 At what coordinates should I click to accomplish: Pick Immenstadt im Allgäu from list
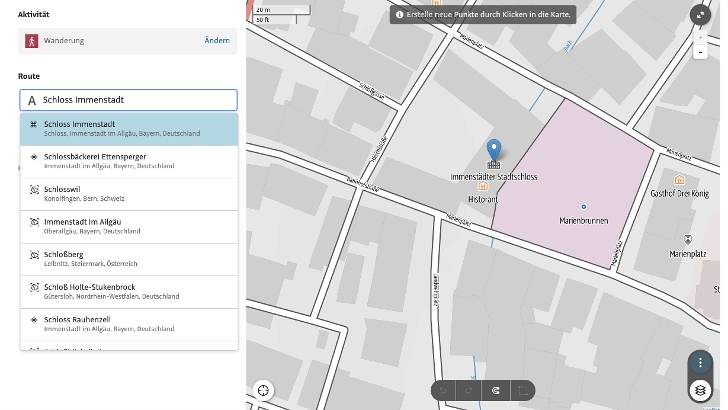point(128,226)
